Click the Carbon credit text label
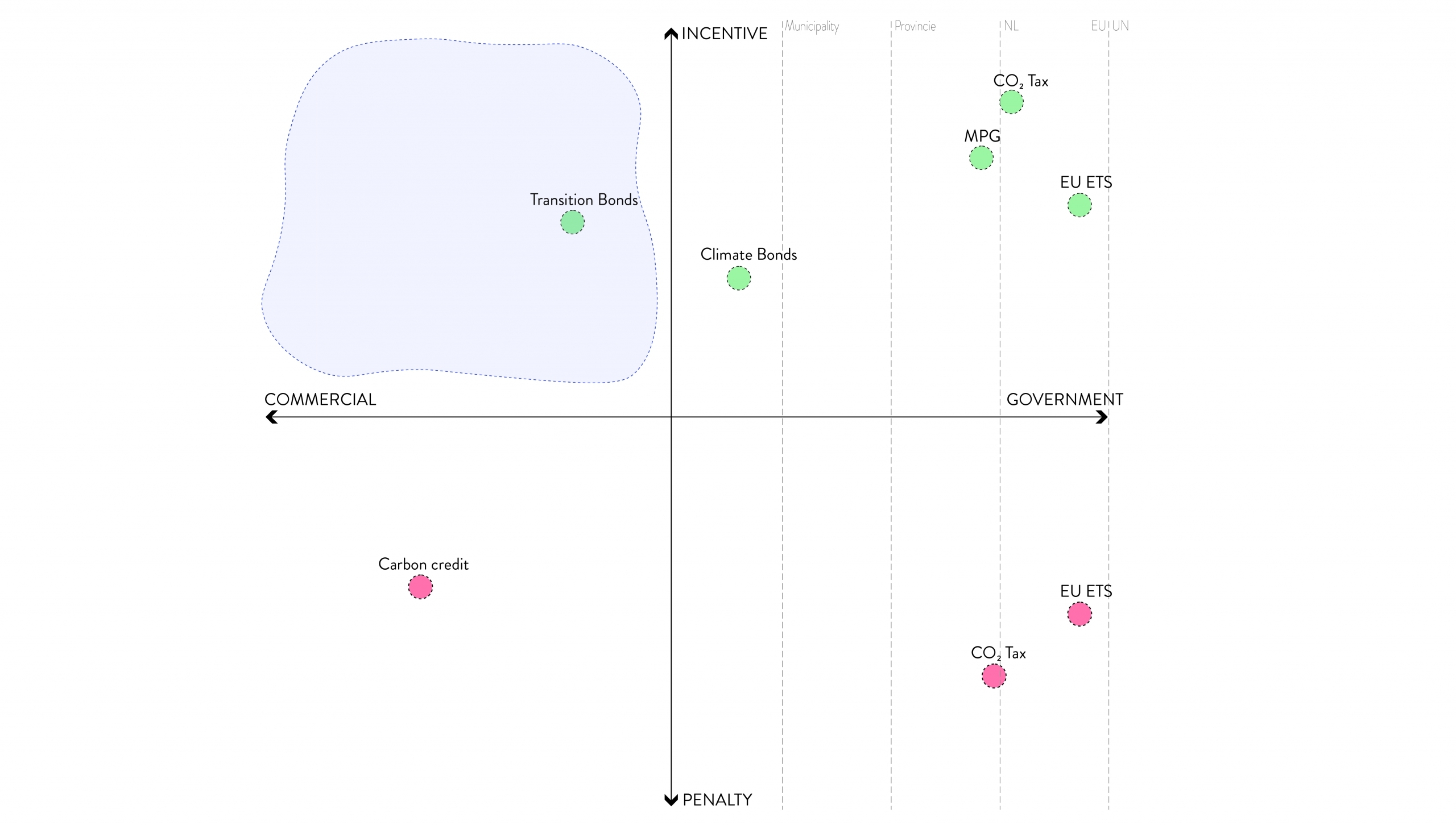Image resolution: width=1456 pixels, height=825 pixels. [423, 565]
